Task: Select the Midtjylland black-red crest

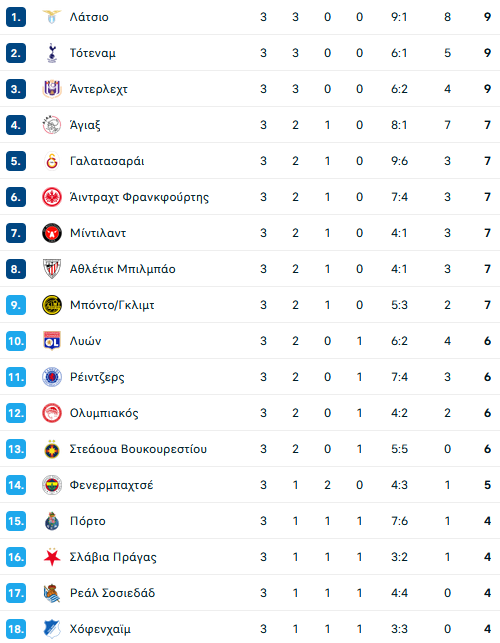Action: [x=52, y=233]
